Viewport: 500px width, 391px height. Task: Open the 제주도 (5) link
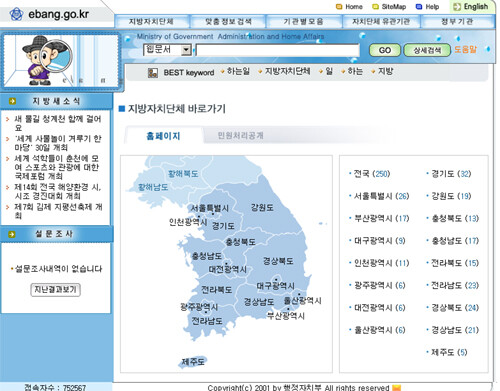(x=449, y=352)
